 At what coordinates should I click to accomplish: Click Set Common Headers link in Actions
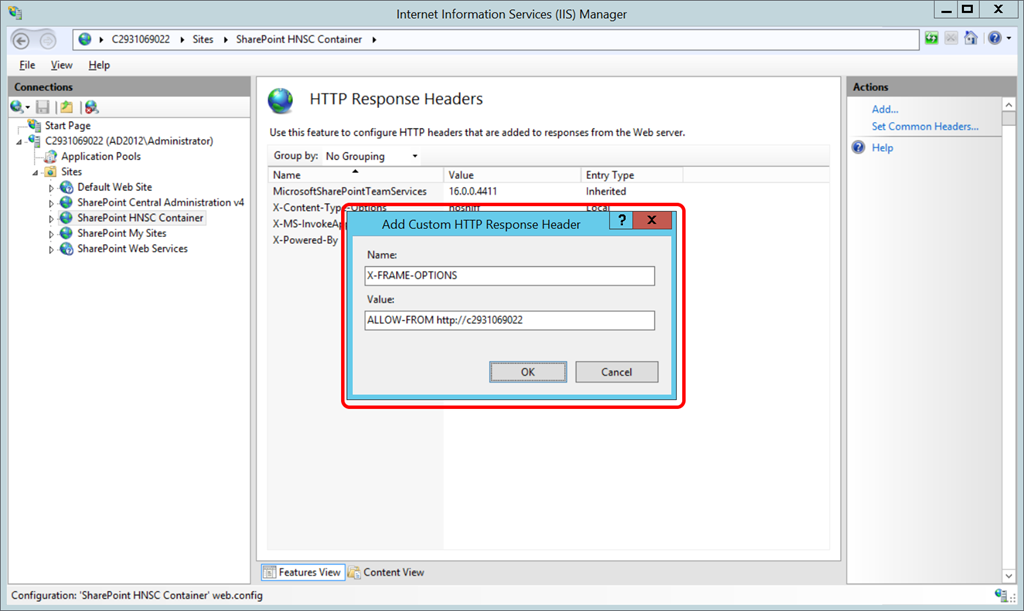(x=924, y=127)
